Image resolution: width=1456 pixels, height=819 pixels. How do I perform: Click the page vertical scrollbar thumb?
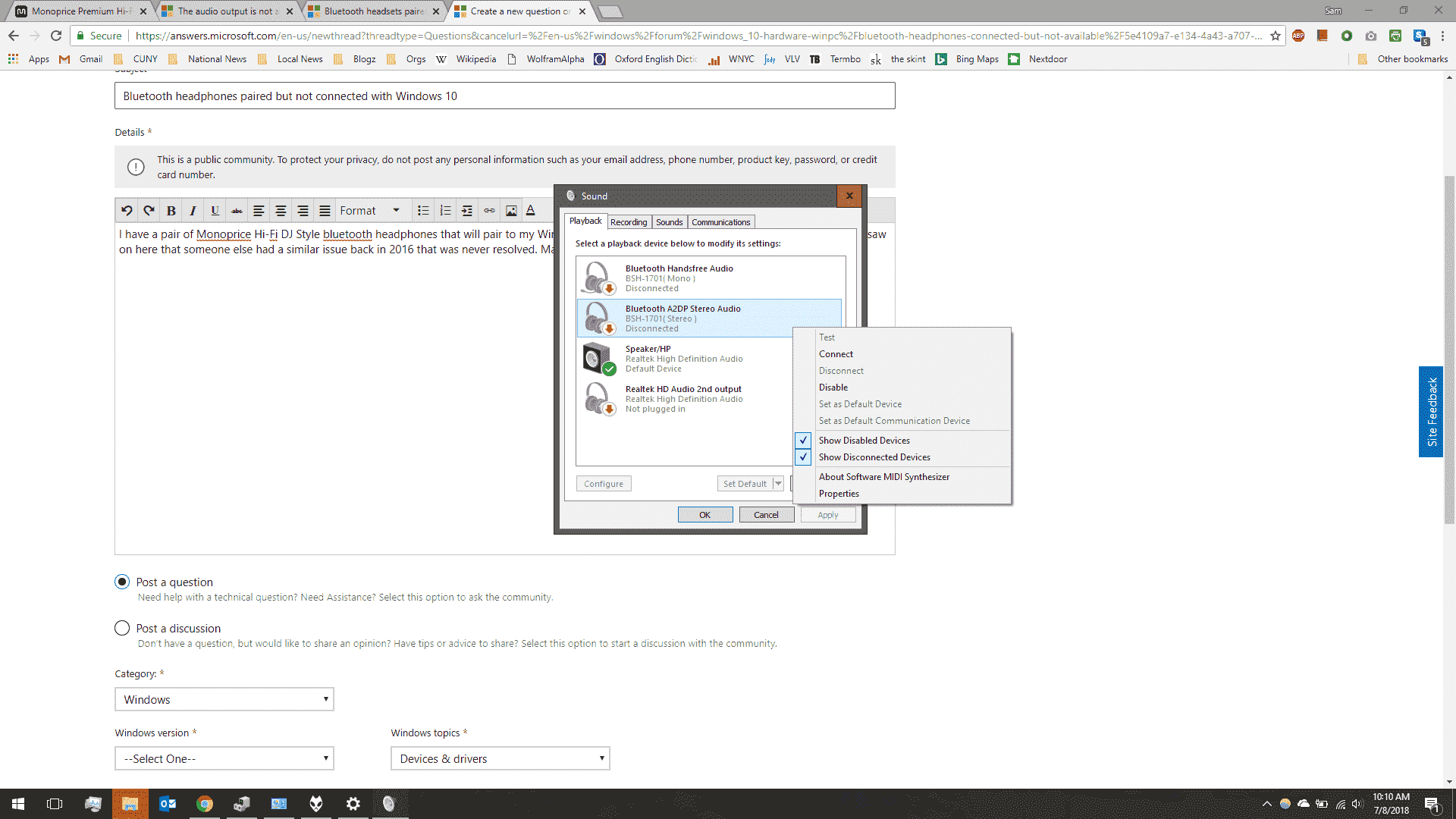coord(1449,350)
